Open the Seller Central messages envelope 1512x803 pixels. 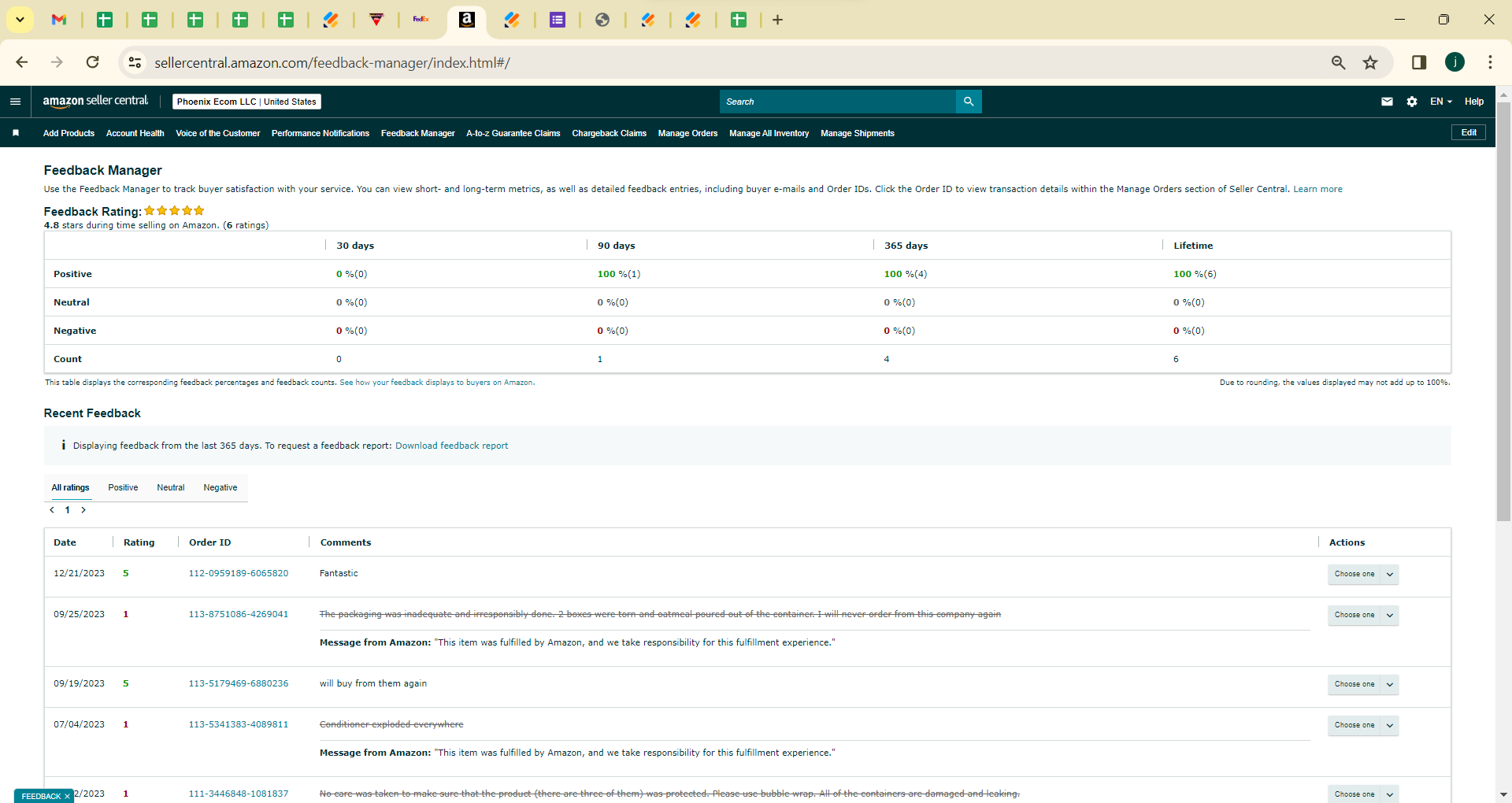tap(1387, 102)
